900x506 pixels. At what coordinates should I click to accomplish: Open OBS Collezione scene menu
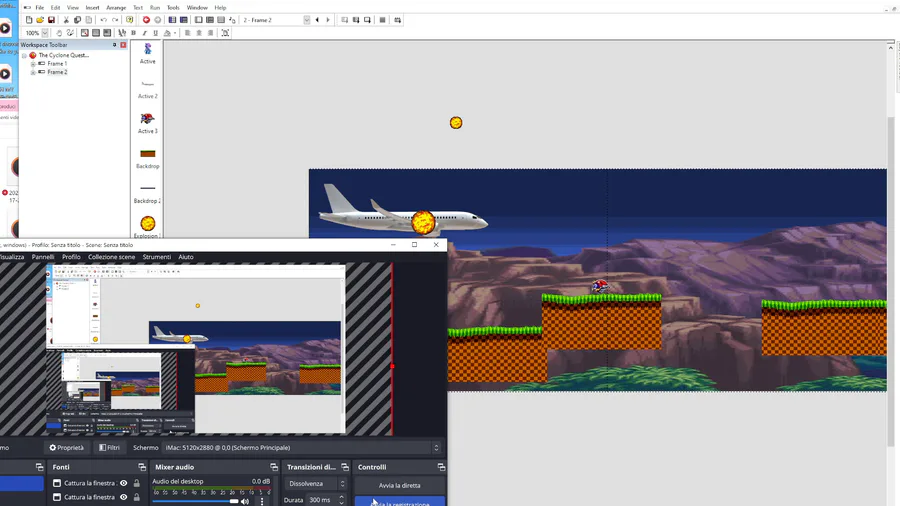click(x=111, y=257)
